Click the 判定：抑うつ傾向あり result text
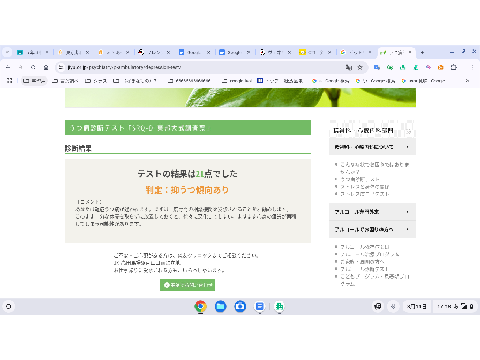This screenshot has width=480, height=360. pos(187,190)
